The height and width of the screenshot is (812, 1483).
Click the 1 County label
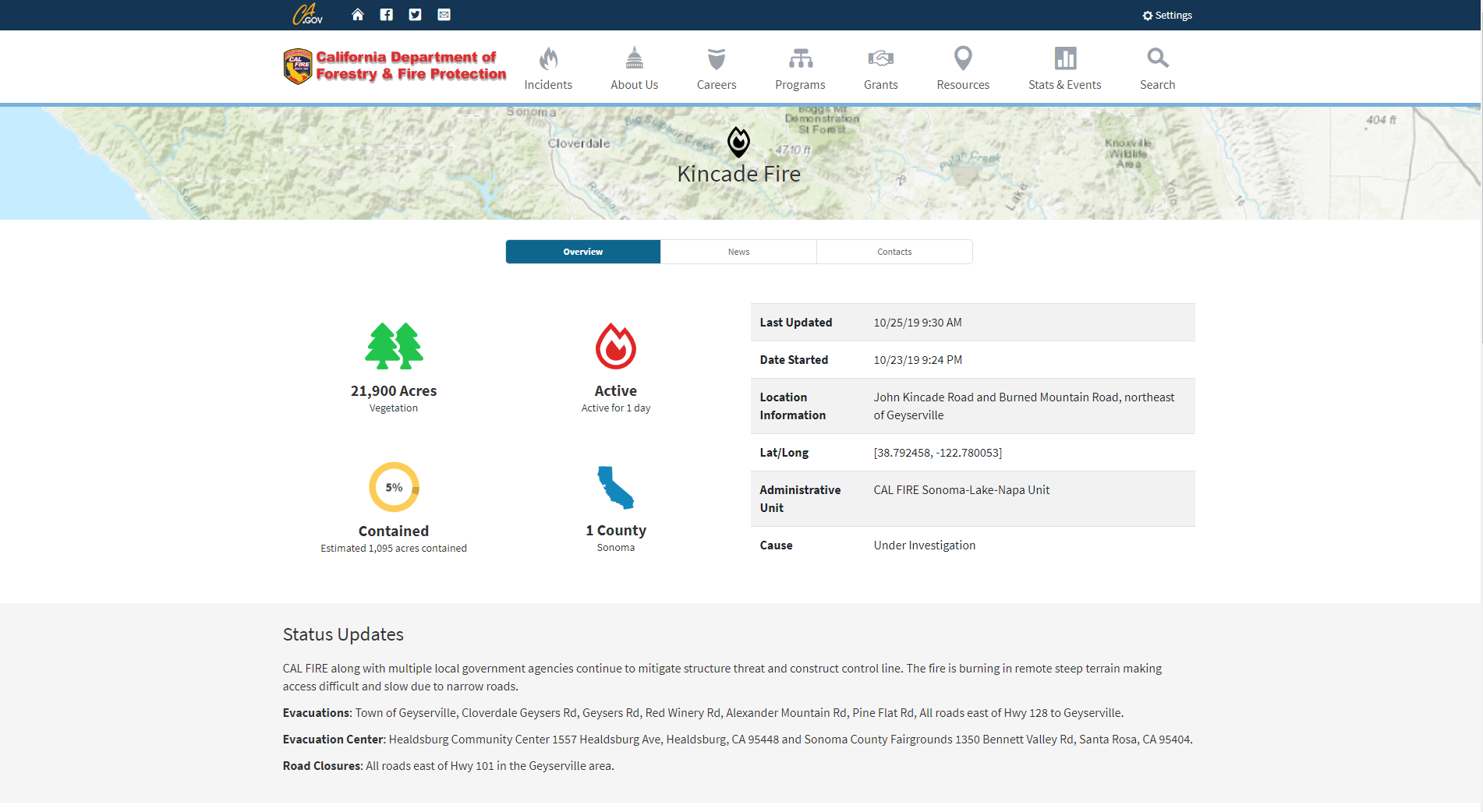616,531
